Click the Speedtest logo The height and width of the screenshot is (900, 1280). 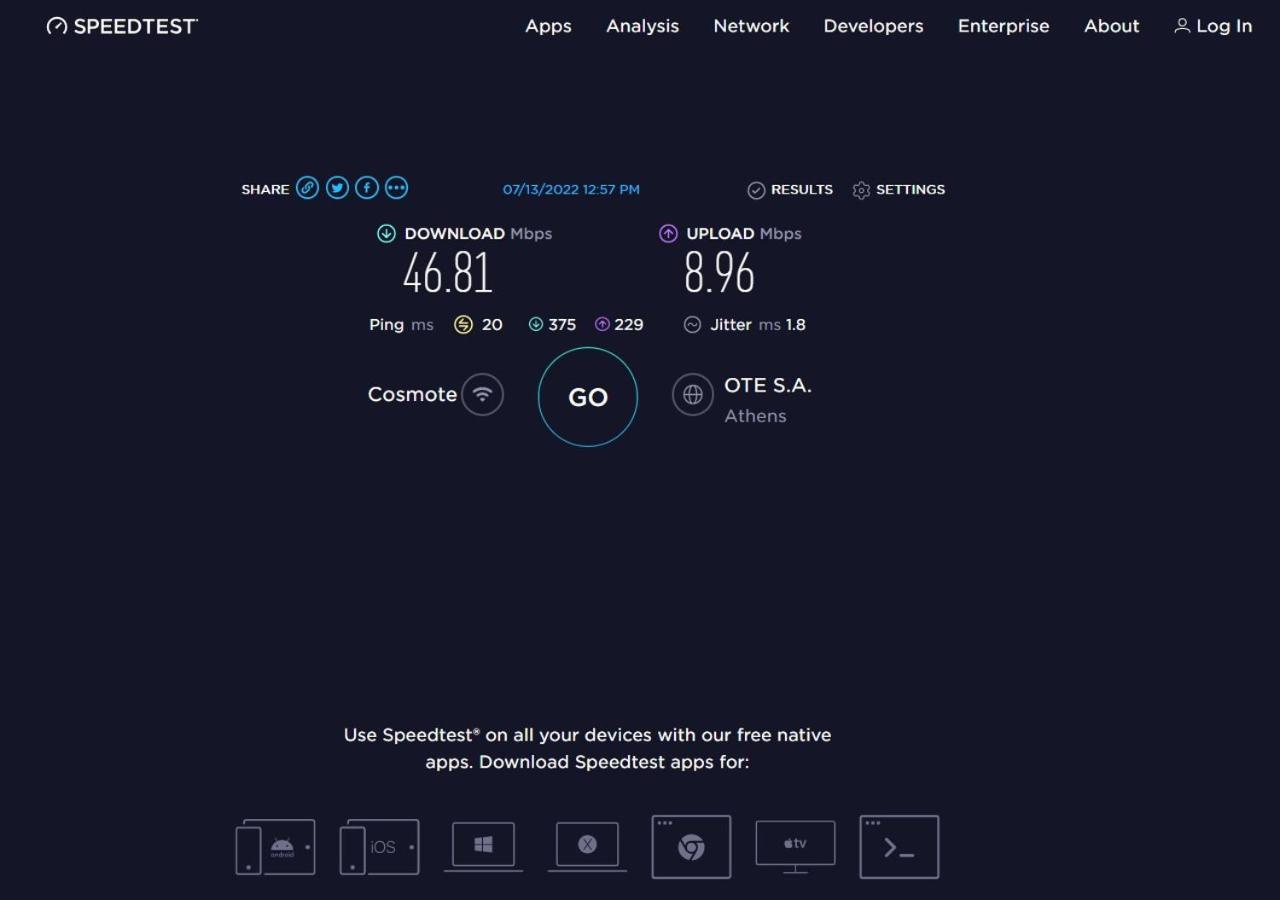(x=122, y=26)
